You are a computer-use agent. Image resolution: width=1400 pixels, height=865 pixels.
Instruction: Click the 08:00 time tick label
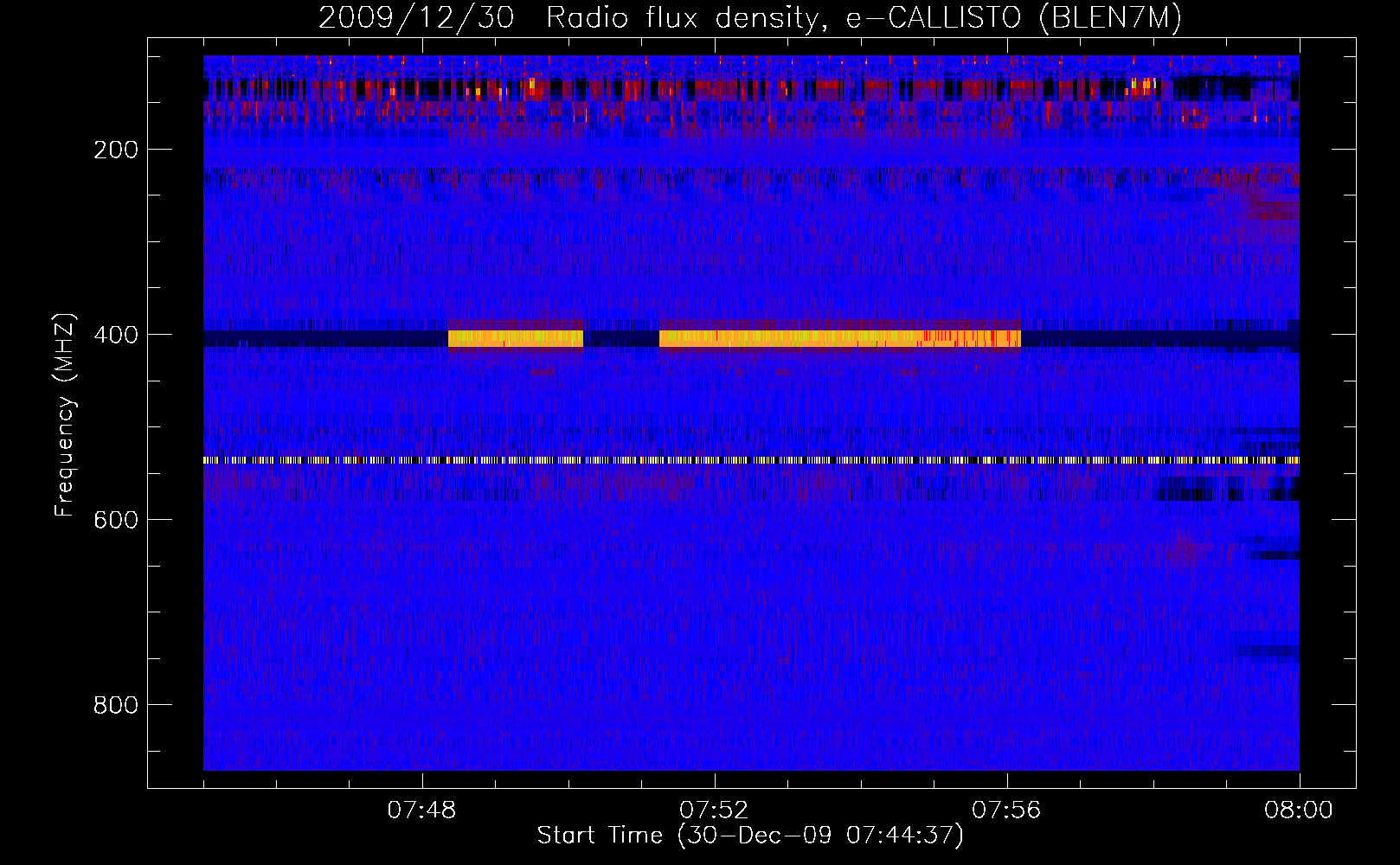(1298, 811)
